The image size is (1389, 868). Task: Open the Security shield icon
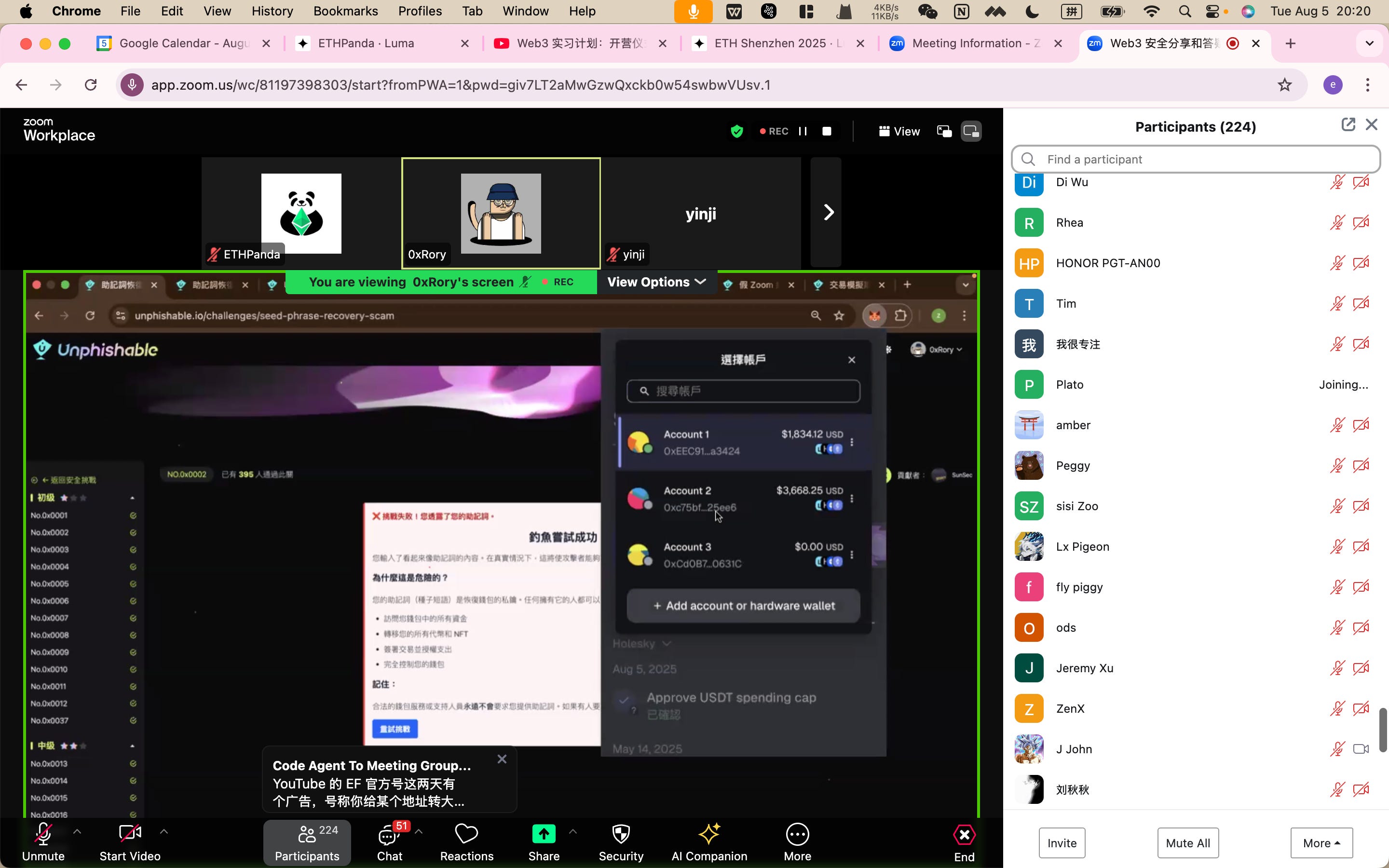click(x=620, y=834)
